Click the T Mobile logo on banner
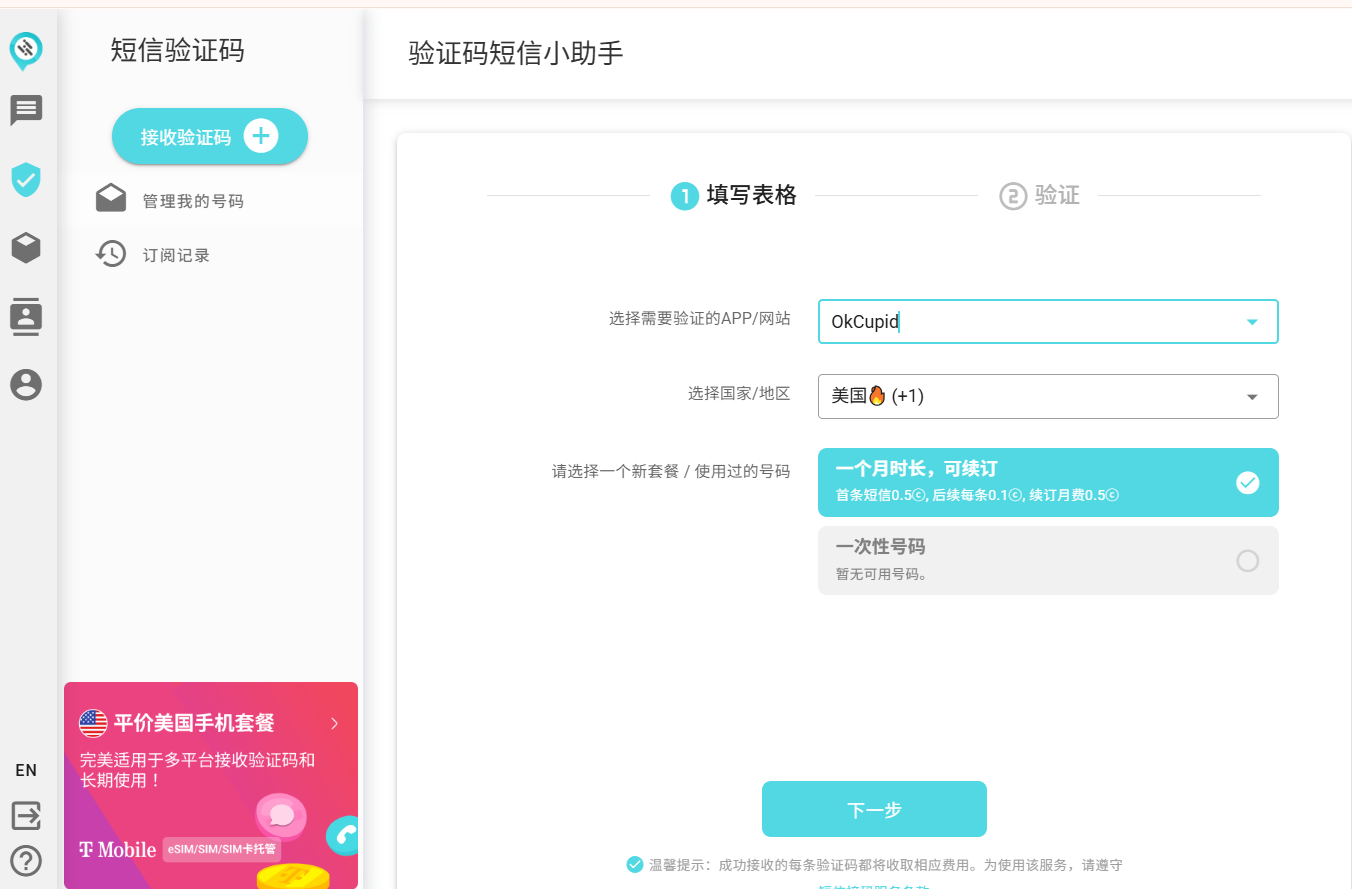1352x889 pixels. [x=117, y=850]
